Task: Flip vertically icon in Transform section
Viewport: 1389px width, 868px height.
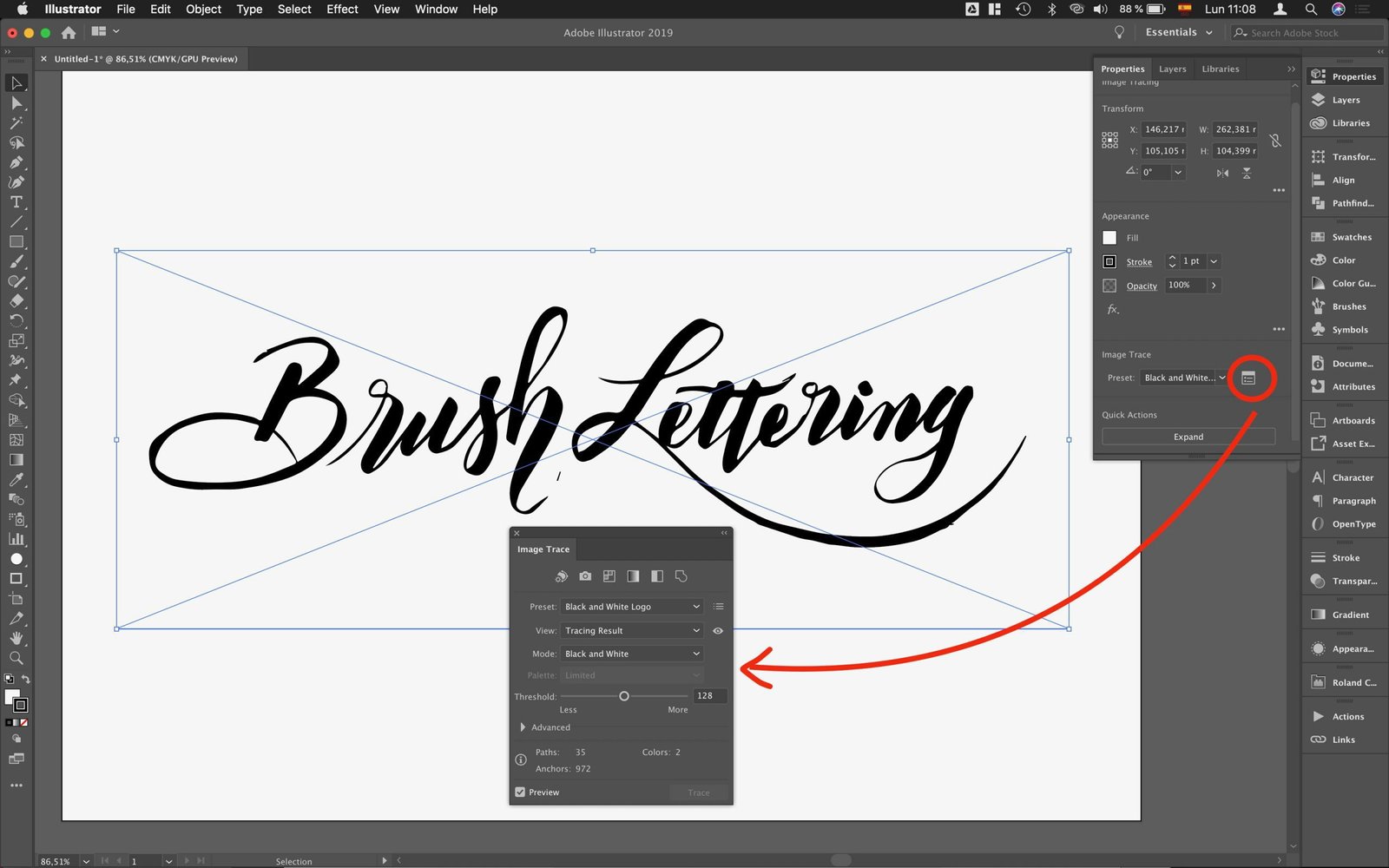Action: 1247,174
